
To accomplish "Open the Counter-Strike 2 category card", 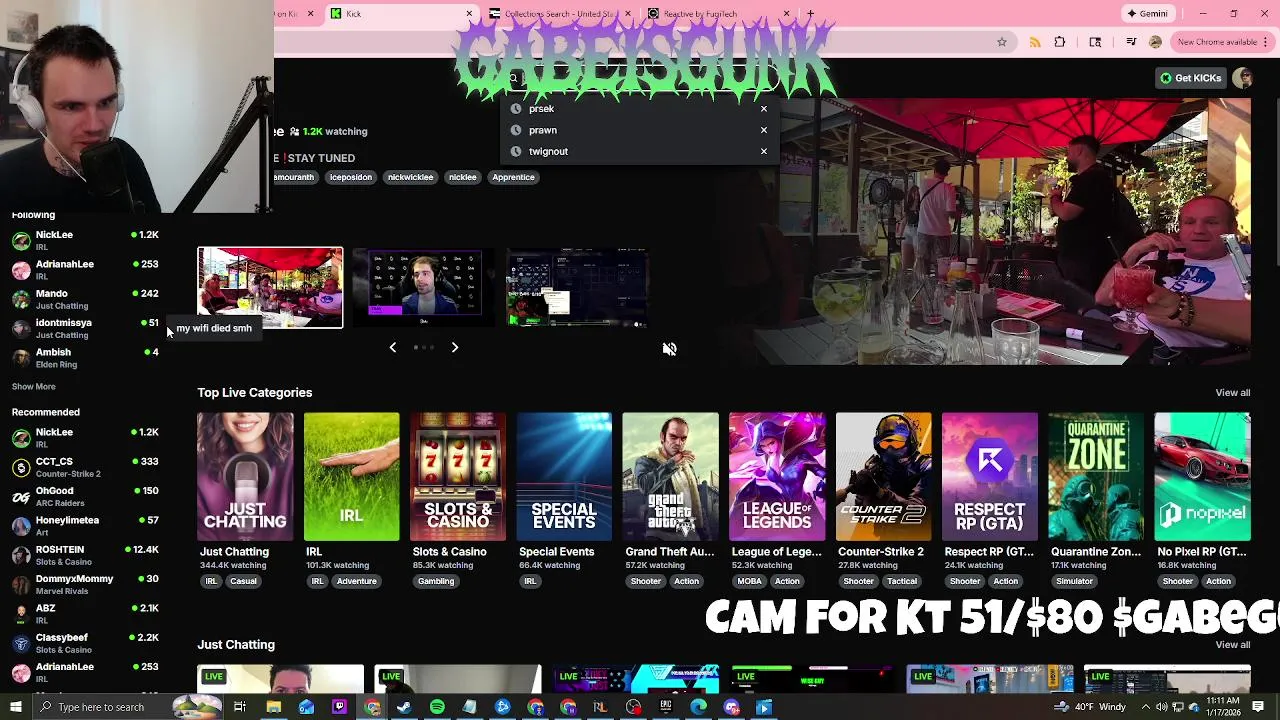I will coord(883,476).
